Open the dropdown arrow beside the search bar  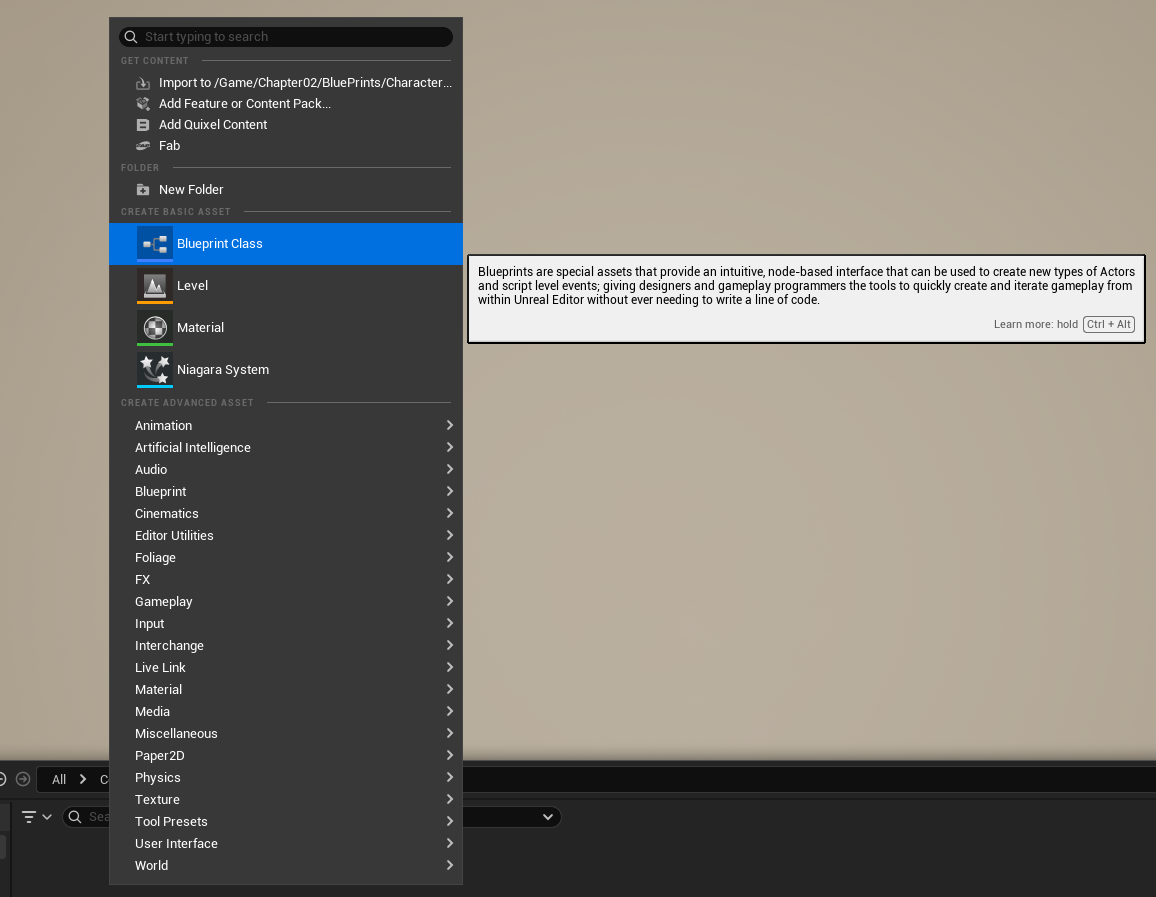(548, 817)
